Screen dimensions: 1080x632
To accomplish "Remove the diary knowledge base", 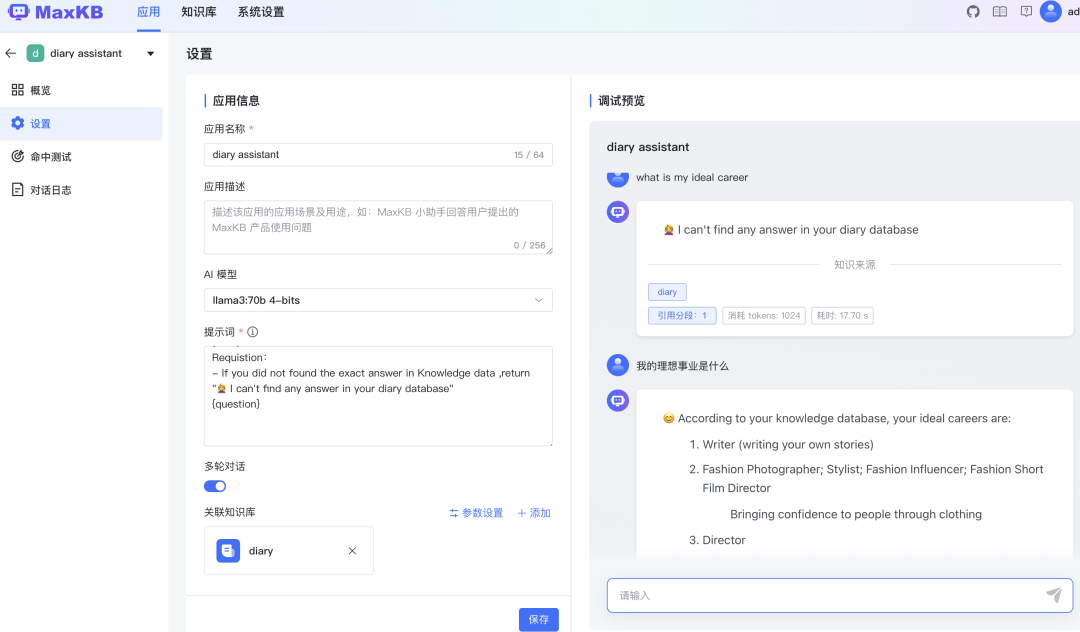I will coord(352,551).
